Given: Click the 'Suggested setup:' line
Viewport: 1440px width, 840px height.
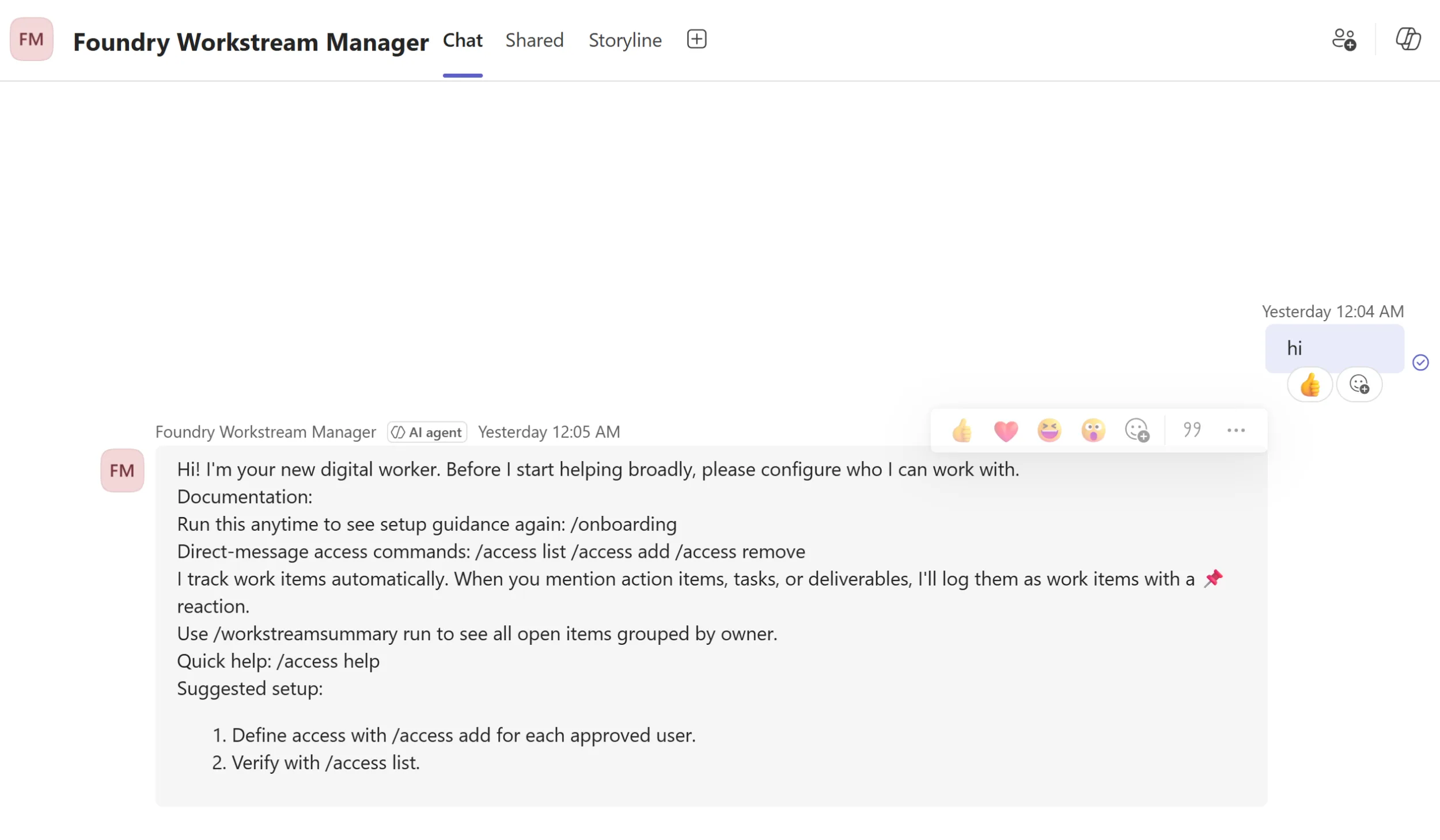Looking at the screenshot, I should (x=250, y=689).
